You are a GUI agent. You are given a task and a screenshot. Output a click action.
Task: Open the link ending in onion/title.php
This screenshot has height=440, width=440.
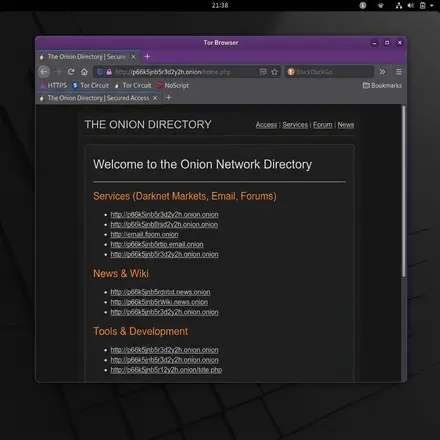166,370
